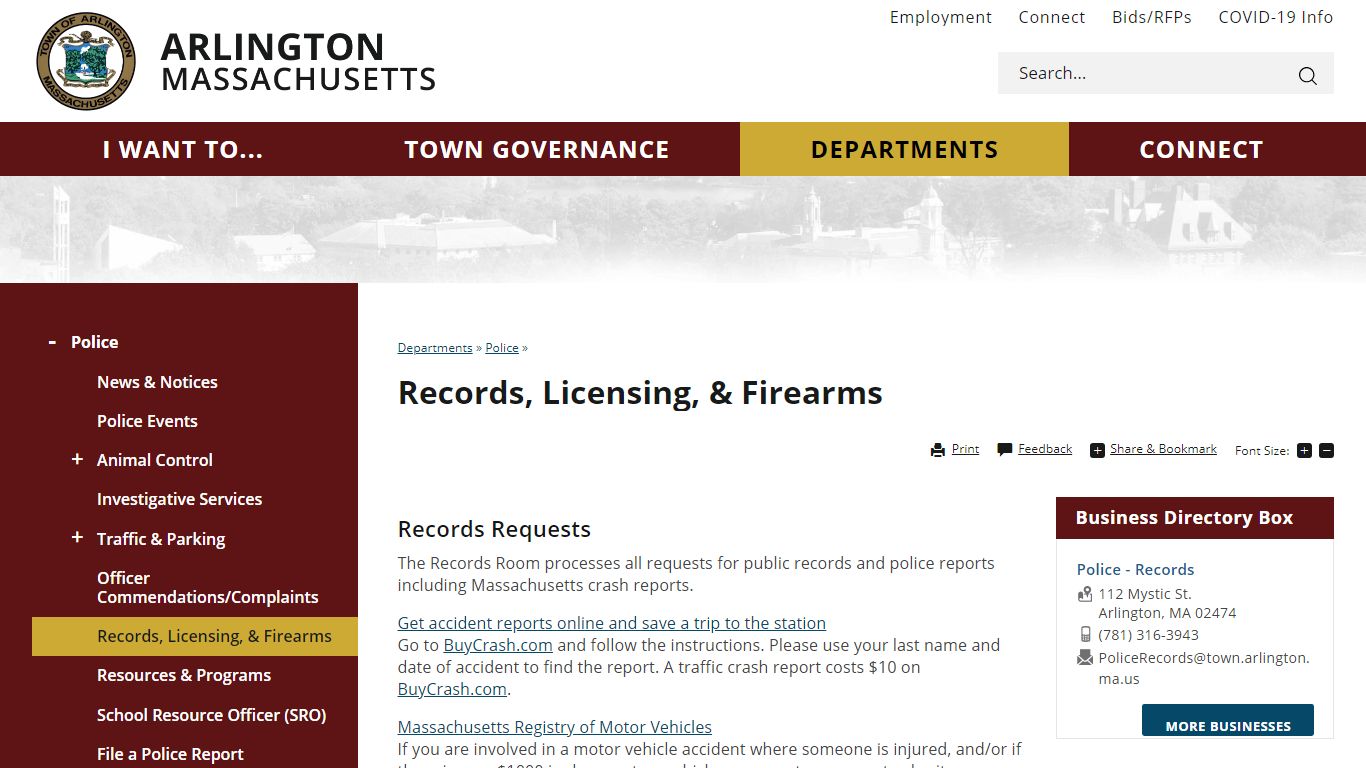This screenshot has width=1366, height=768.
Task: Click the 112 Mystic St. address text
Action: point(1145,594)
